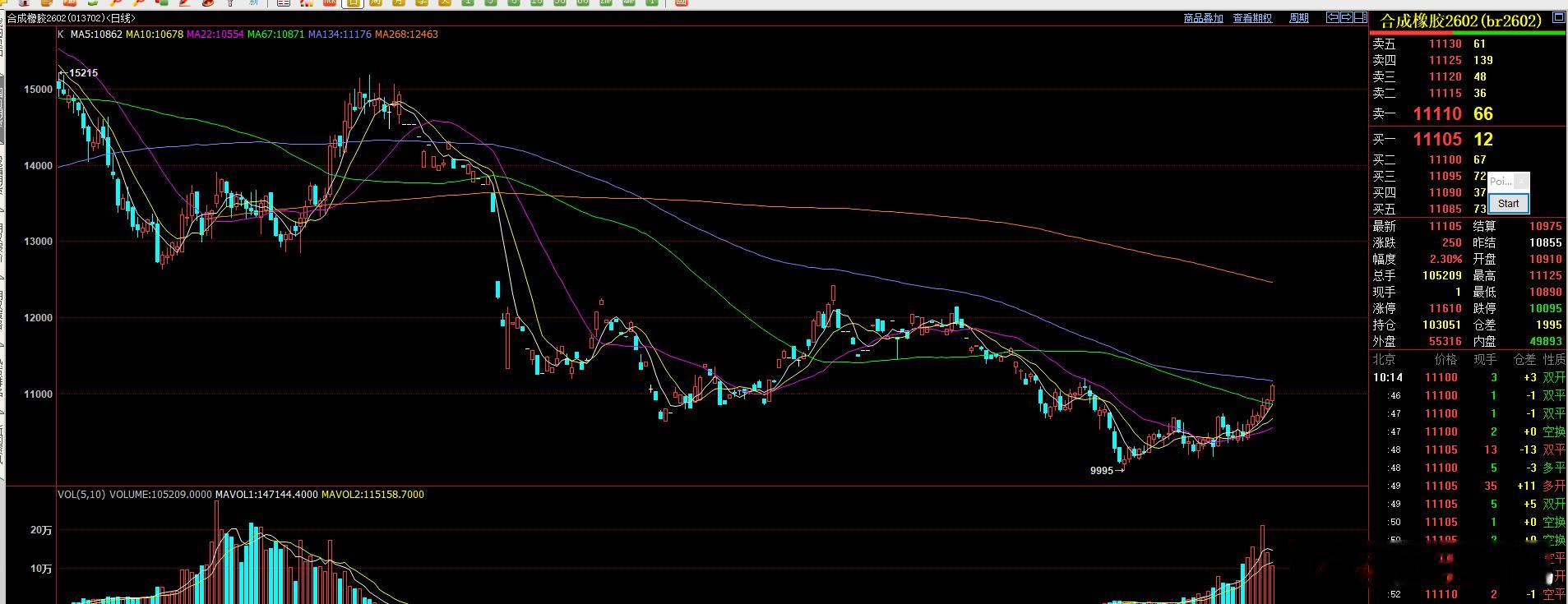Viewport: 1568px width, 604px height.
Task: Click the 13000 price axis label
Action: pos(38,242)
